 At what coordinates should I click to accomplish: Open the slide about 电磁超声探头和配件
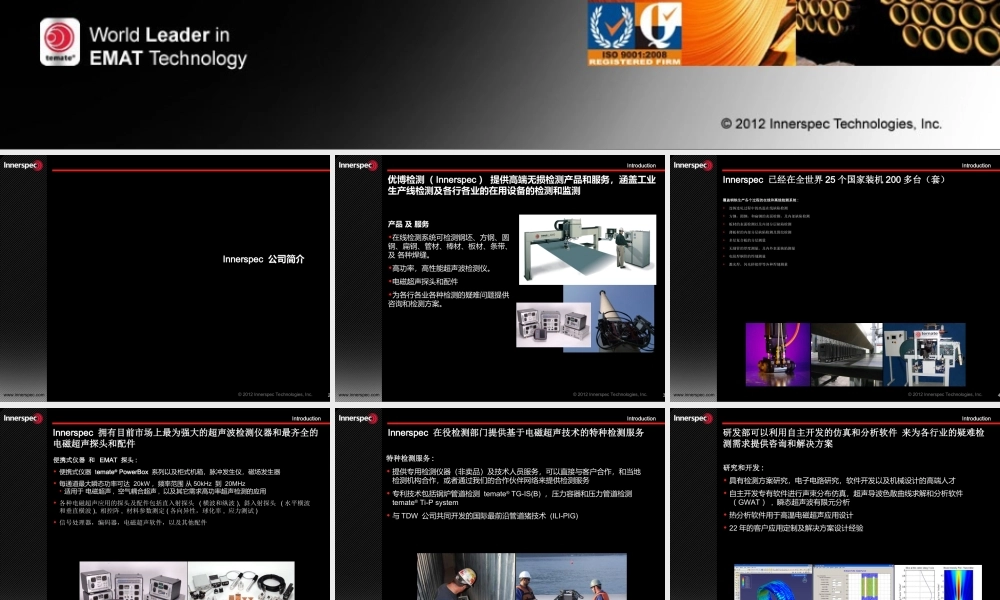click(165, 504)
